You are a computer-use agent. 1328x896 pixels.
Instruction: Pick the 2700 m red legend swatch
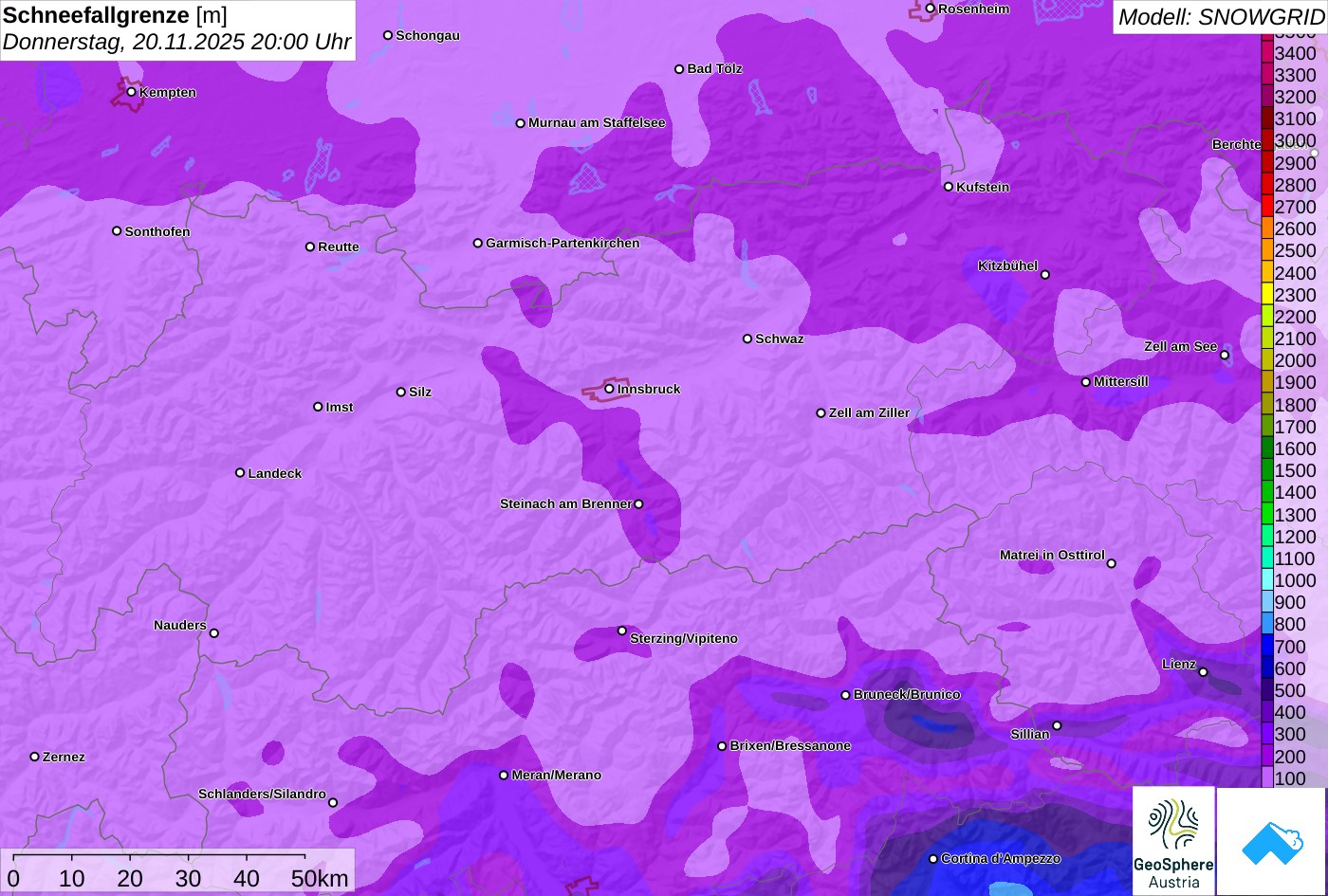1267,207
